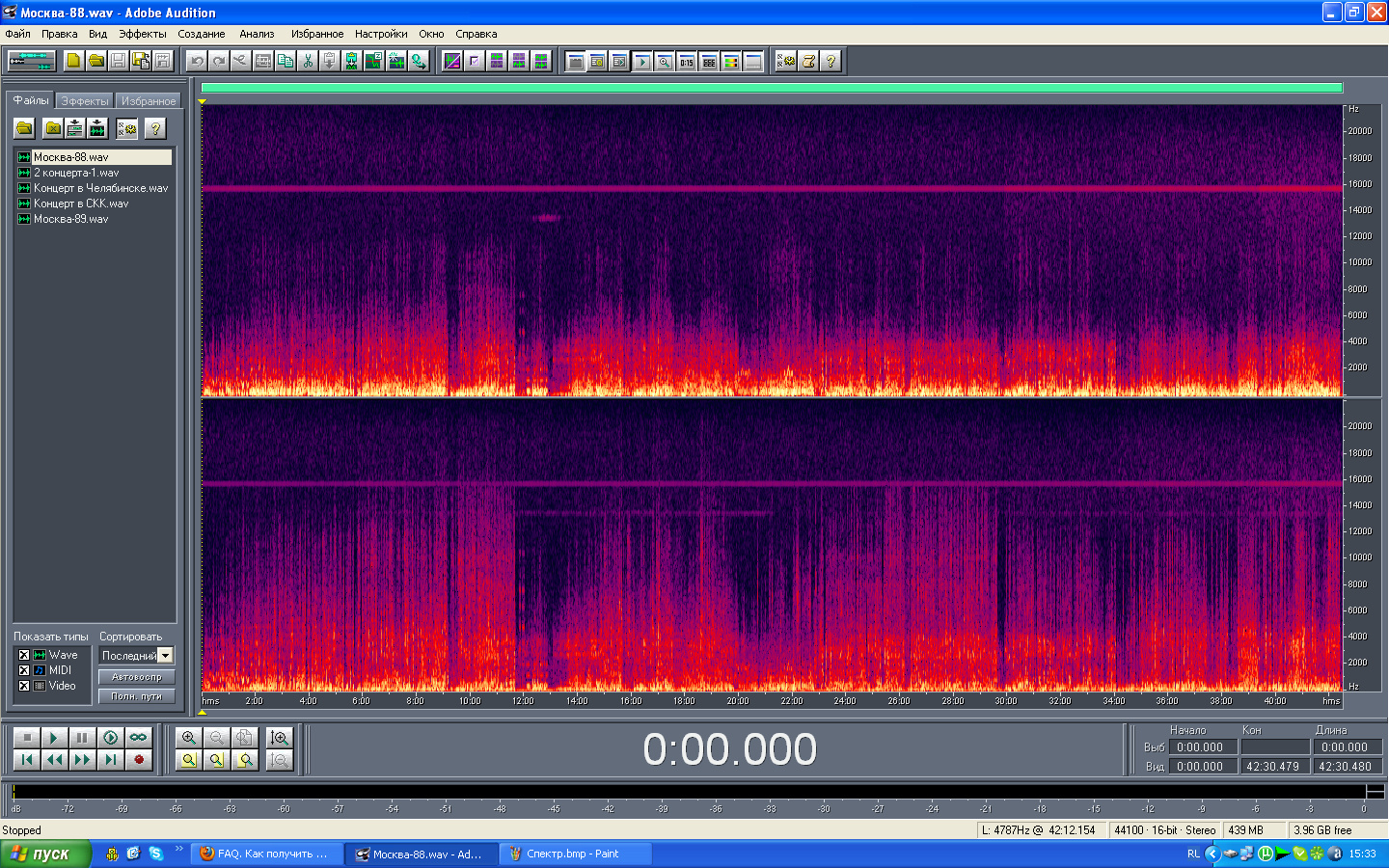The image size is (1389, 868).
Task: Uncheck the Wave file type checkbox
Action: coord(24,655)
